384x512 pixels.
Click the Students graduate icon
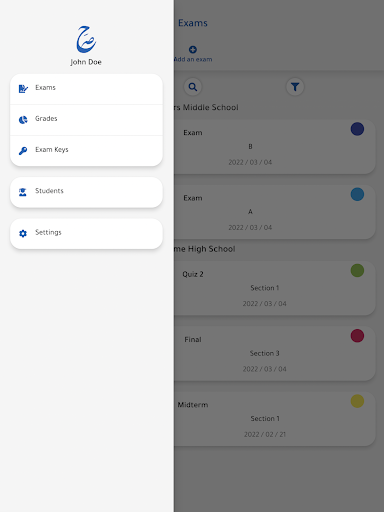click(x=23, y=192)
